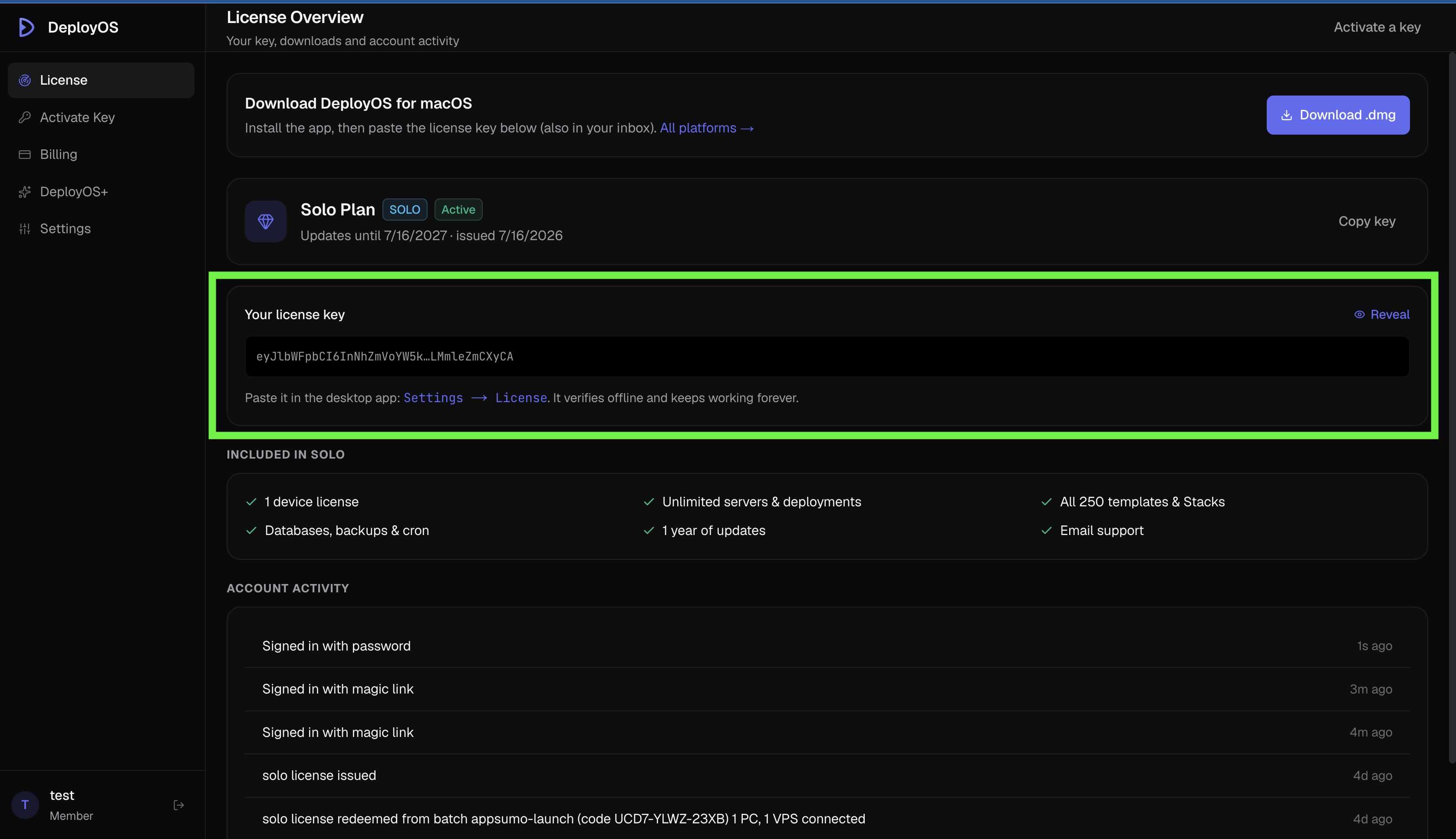The height and width of the screenshot is (839, 1456).
Task: Click Activate a key in header
Action: pos(1377,27)
